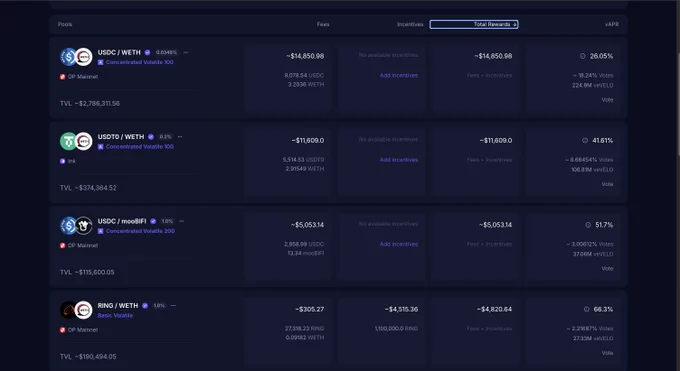
Task: Open the Basic Volatile link under RING / WETH
Action: click(115, 315)
